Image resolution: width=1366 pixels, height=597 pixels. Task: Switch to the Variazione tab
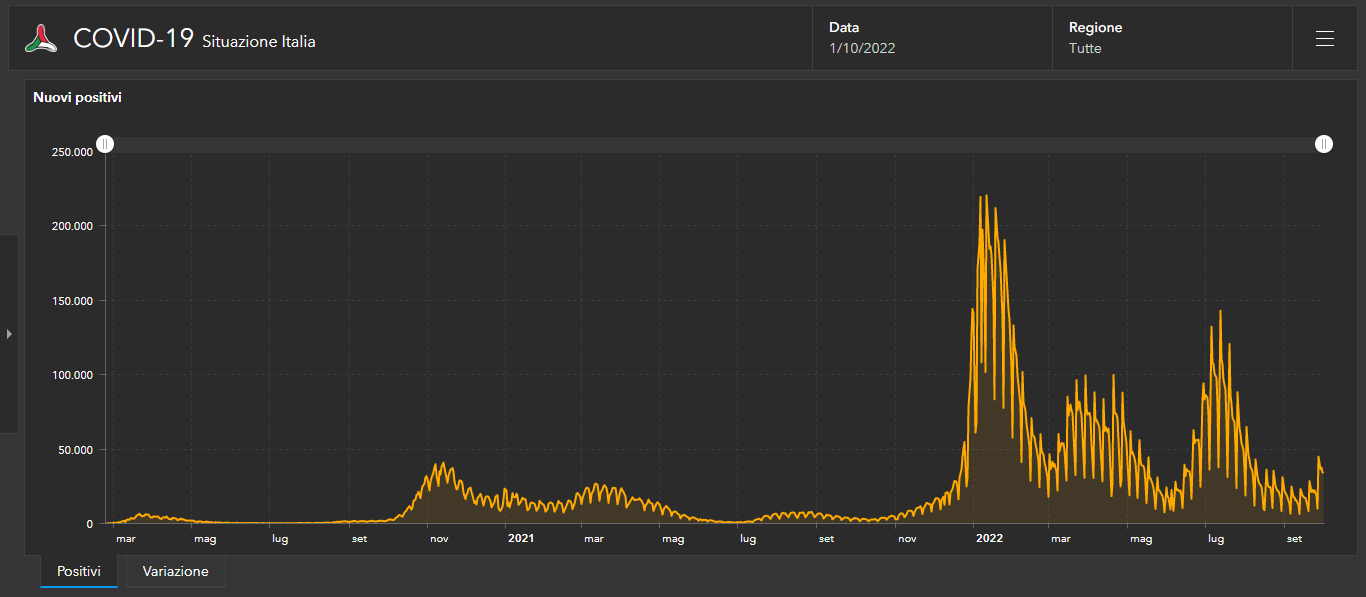pyautogui.click(x=176, y=572)
